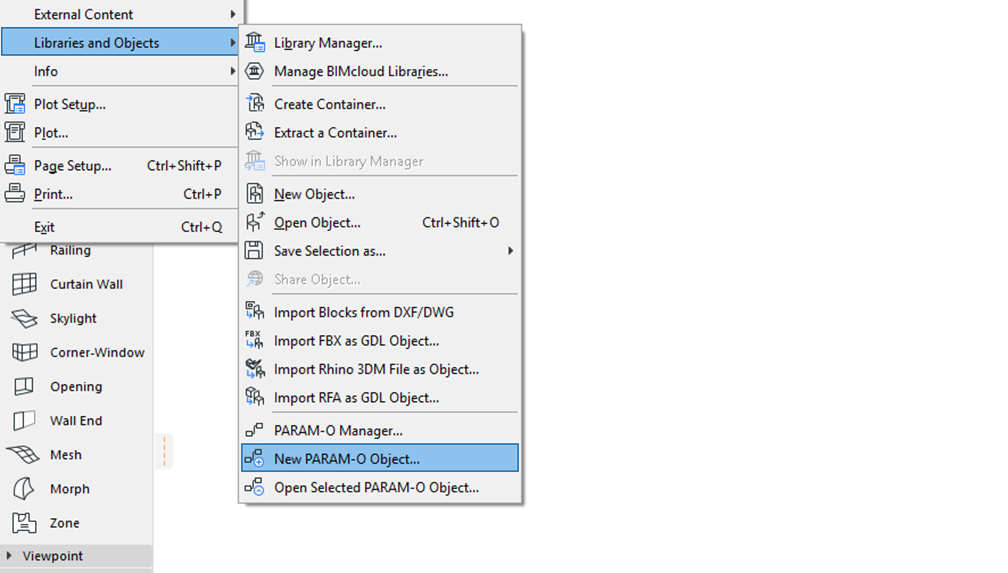This screenshot has width=1008, height=573.
Task: Open Library Manager menu entry
Action: tap(380, 42)
